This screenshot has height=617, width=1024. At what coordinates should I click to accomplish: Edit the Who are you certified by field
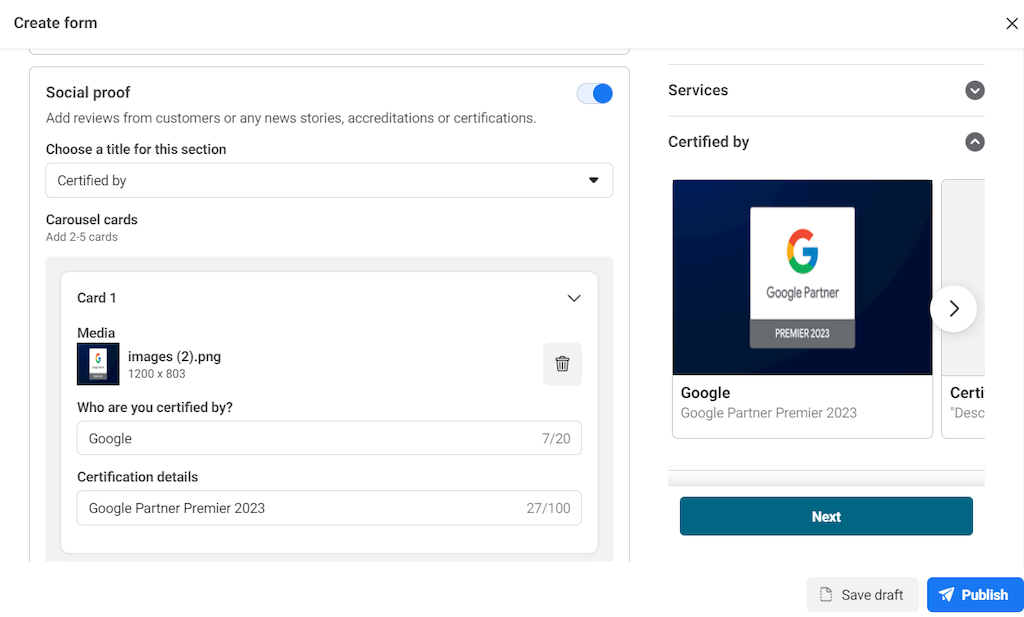click(x=329, y=438)
